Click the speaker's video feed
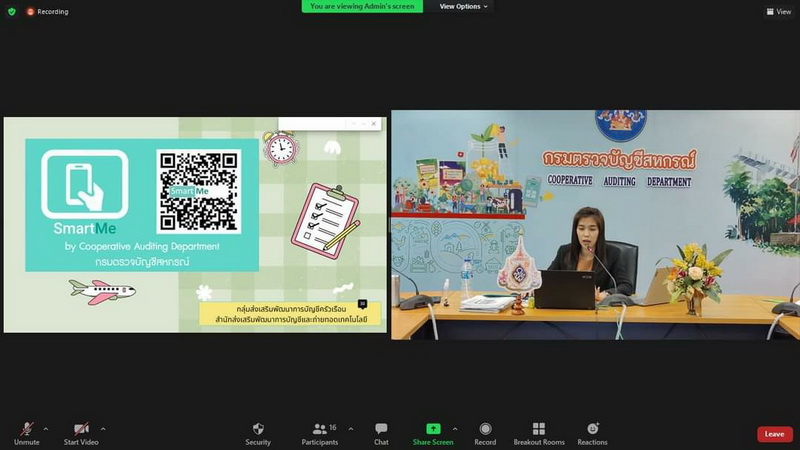 (595, 225)
